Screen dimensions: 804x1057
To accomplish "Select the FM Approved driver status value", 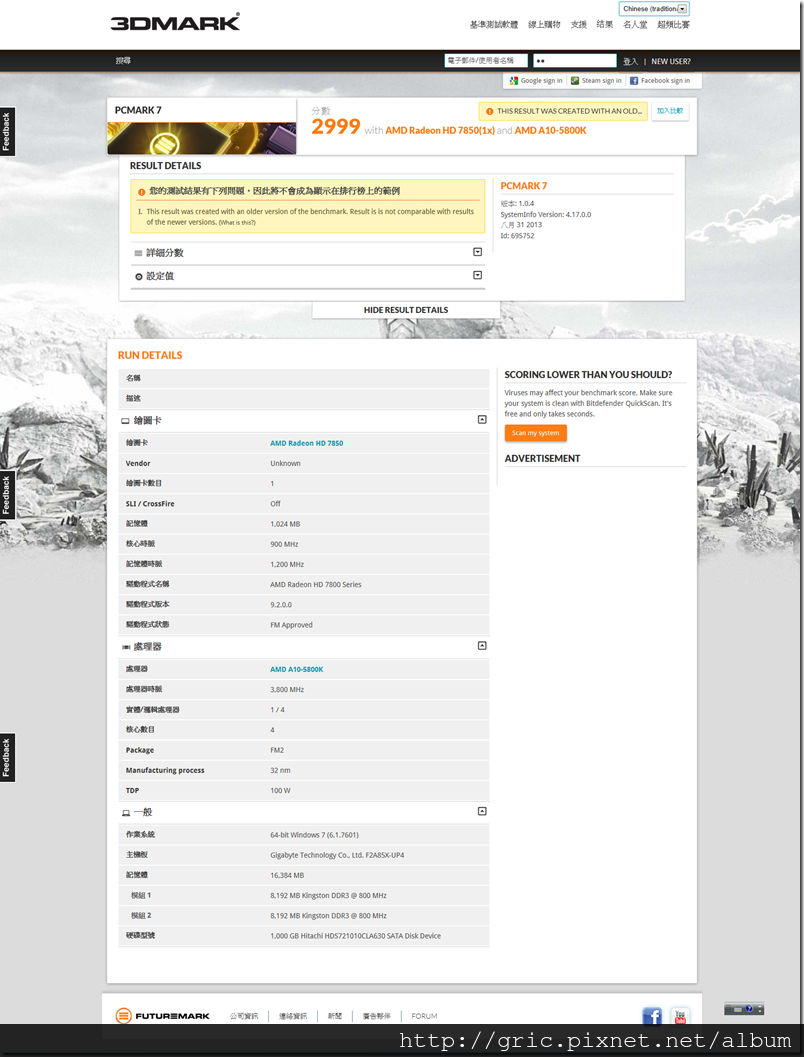I will coord(291,626).
